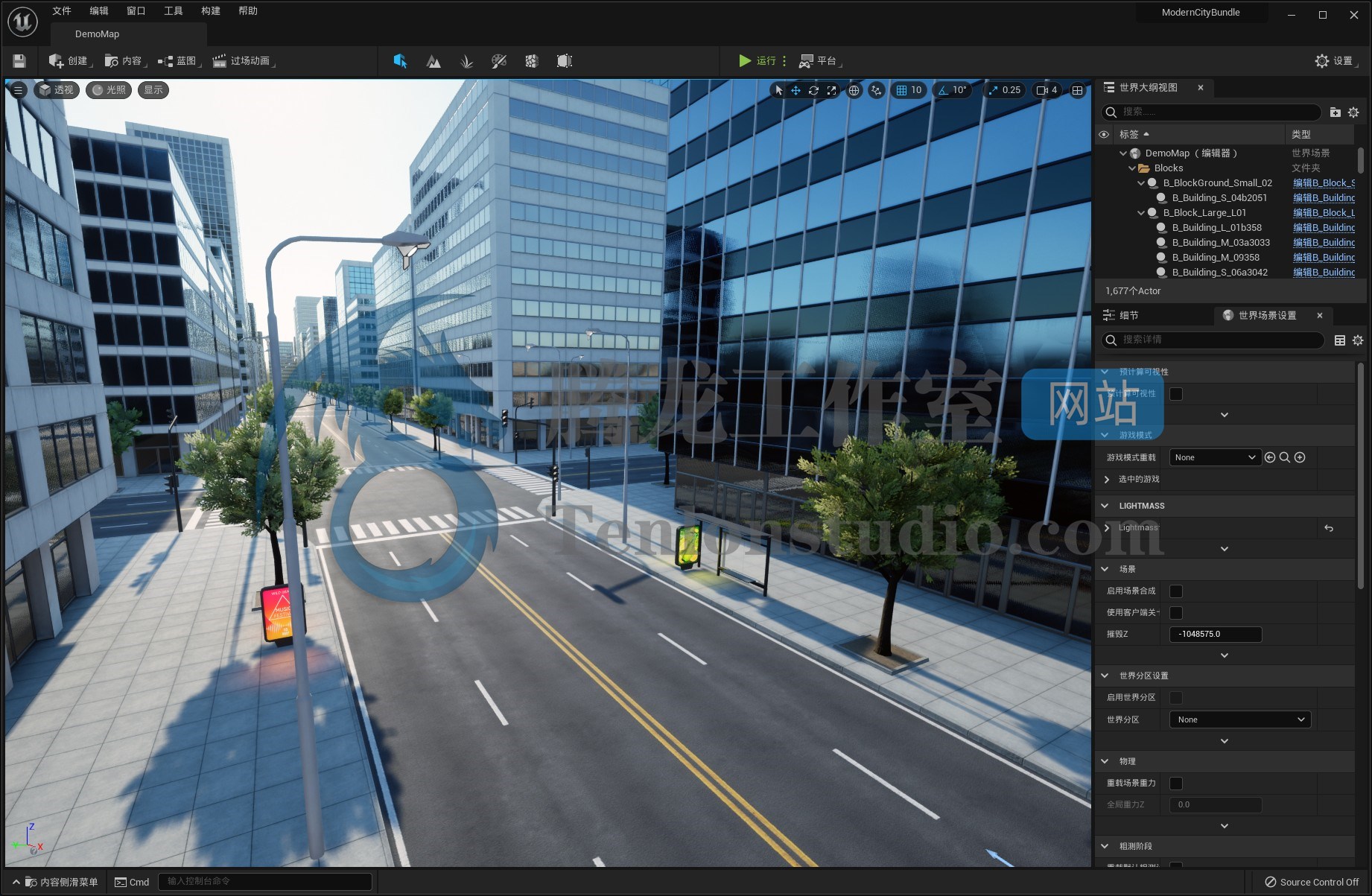Collapse B_BlockGround_Small_02 tree node
Viewport: 1372px width, 896px height.
pyautogui.click(x=1141, y=183)
